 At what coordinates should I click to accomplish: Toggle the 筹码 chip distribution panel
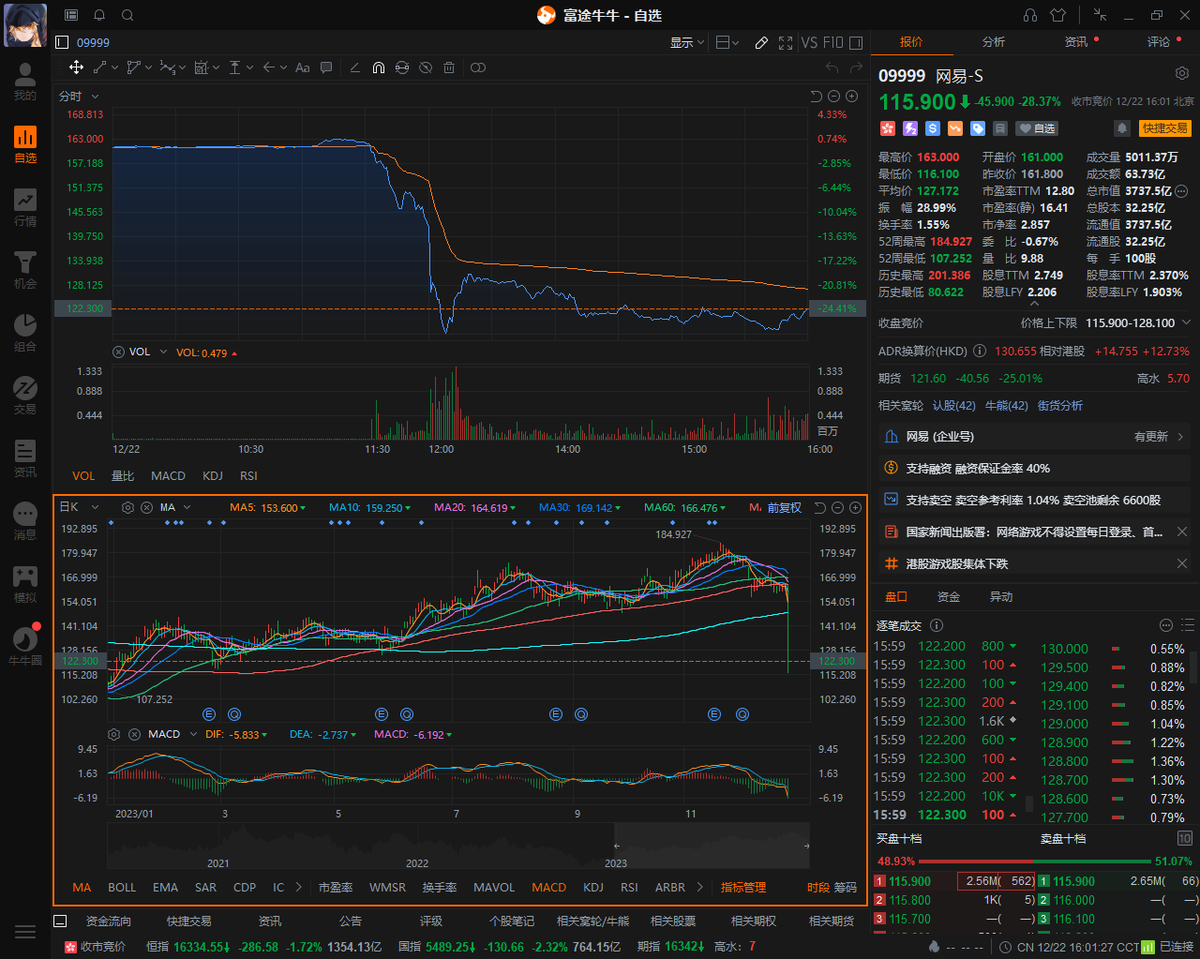pyautogui.click(x=845, y=887)
